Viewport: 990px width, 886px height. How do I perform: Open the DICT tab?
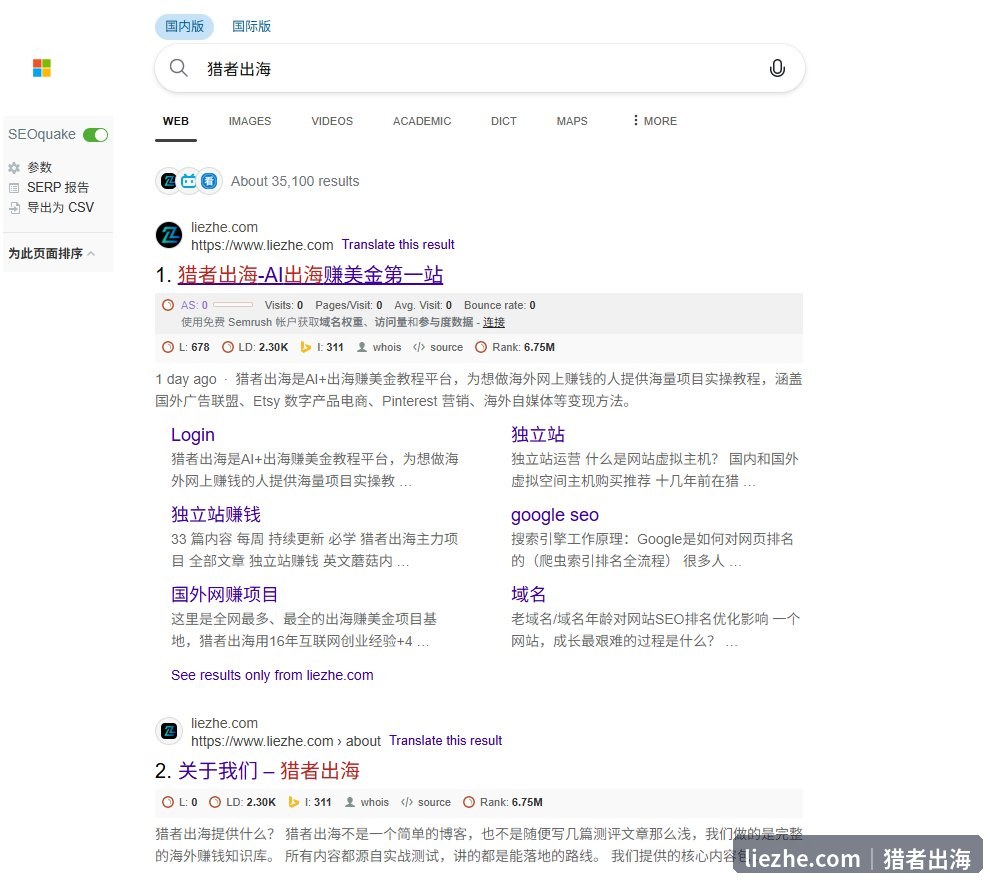[504, 121]
